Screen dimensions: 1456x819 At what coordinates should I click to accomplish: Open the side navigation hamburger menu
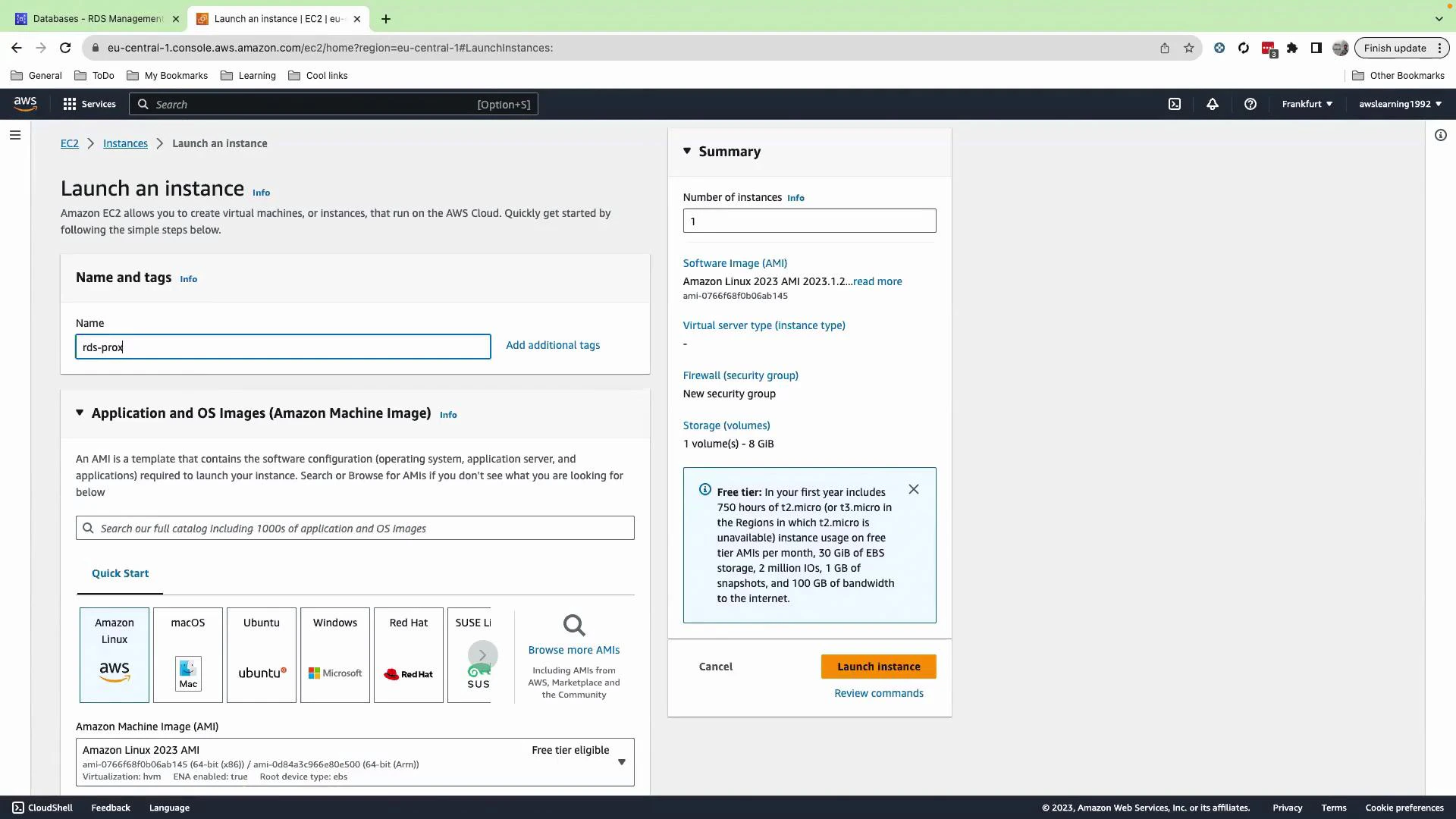click(15, 135)
